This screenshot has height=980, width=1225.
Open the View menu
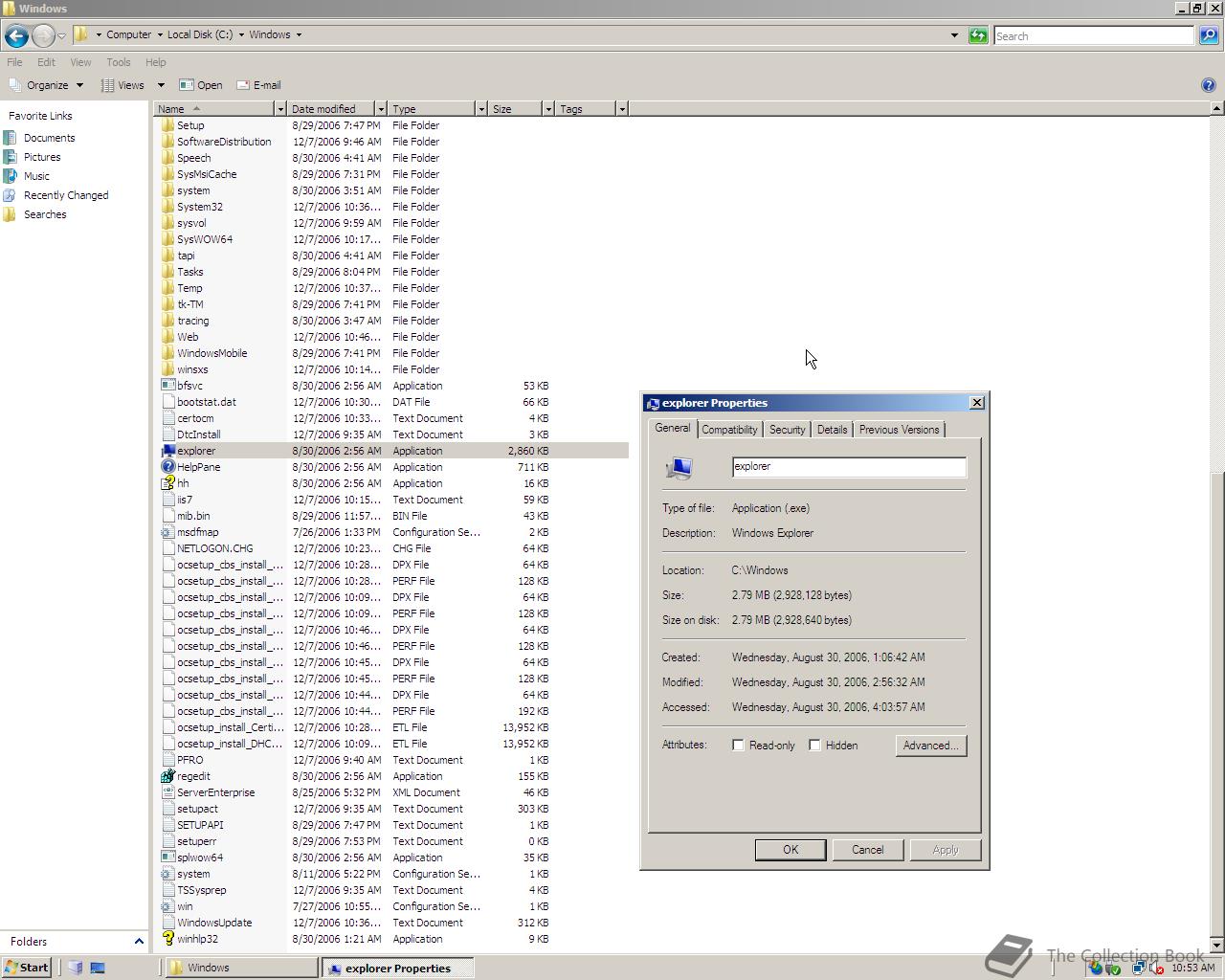coord(80,62)
